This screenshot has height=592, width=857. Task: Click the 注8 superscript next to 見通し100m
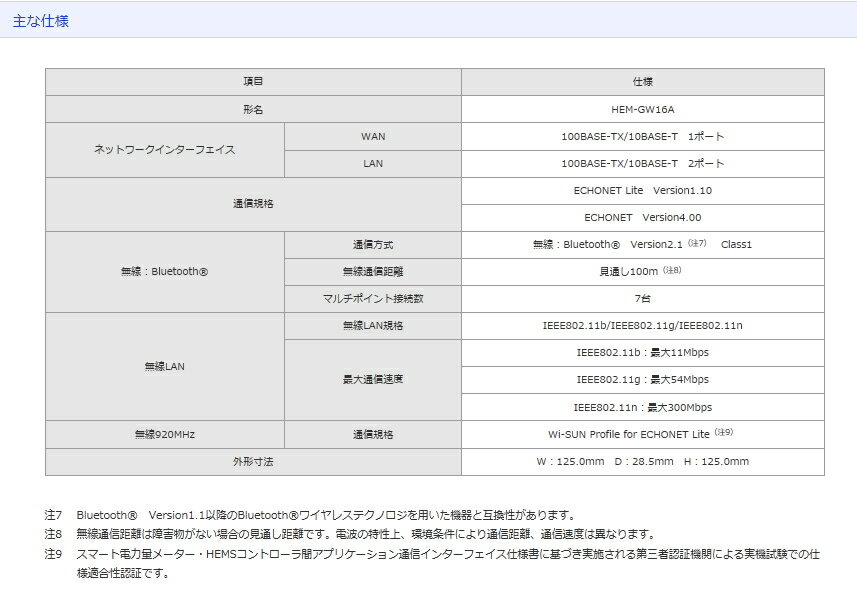coord(672,270)
